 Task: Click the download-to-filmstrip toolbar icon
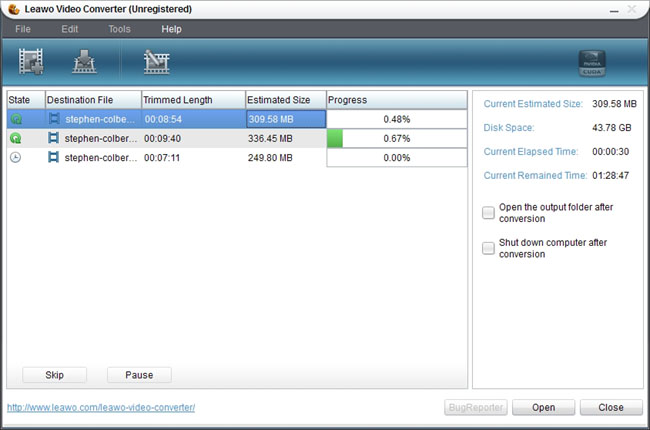click(84, 62)
